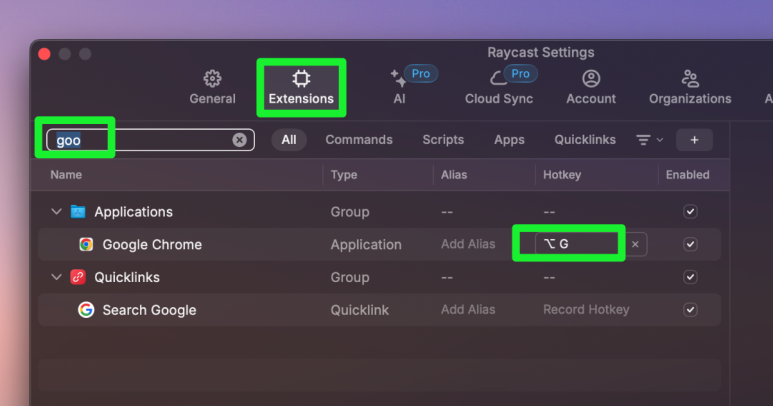Viewport: 773px width, 406px height.
Task: Collapse the Quicklinks group
Action: click(x=56, y=277)
